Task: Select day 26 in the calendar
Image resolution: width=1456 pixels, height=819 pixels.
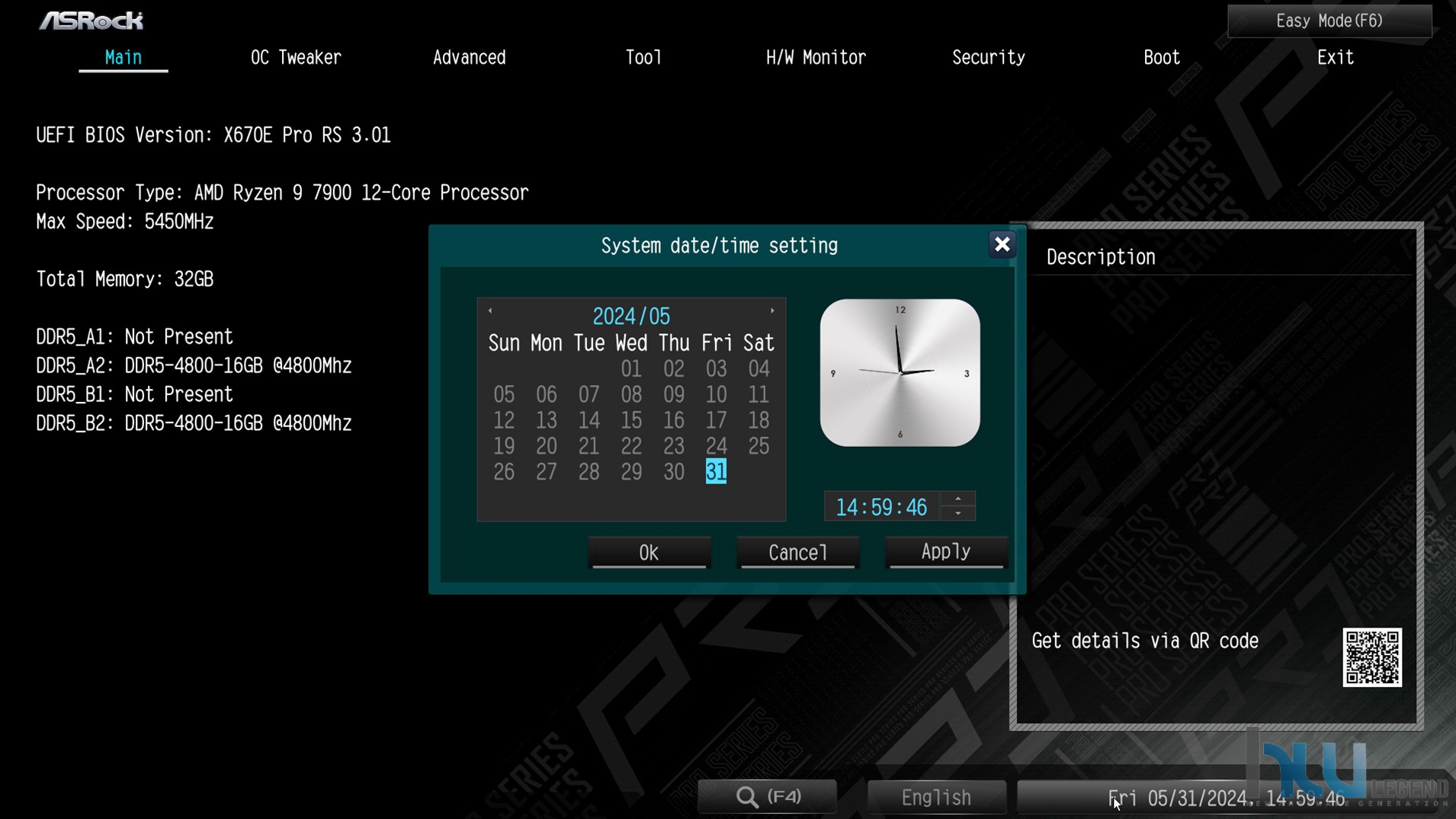Action: click(x=504, y=472)
